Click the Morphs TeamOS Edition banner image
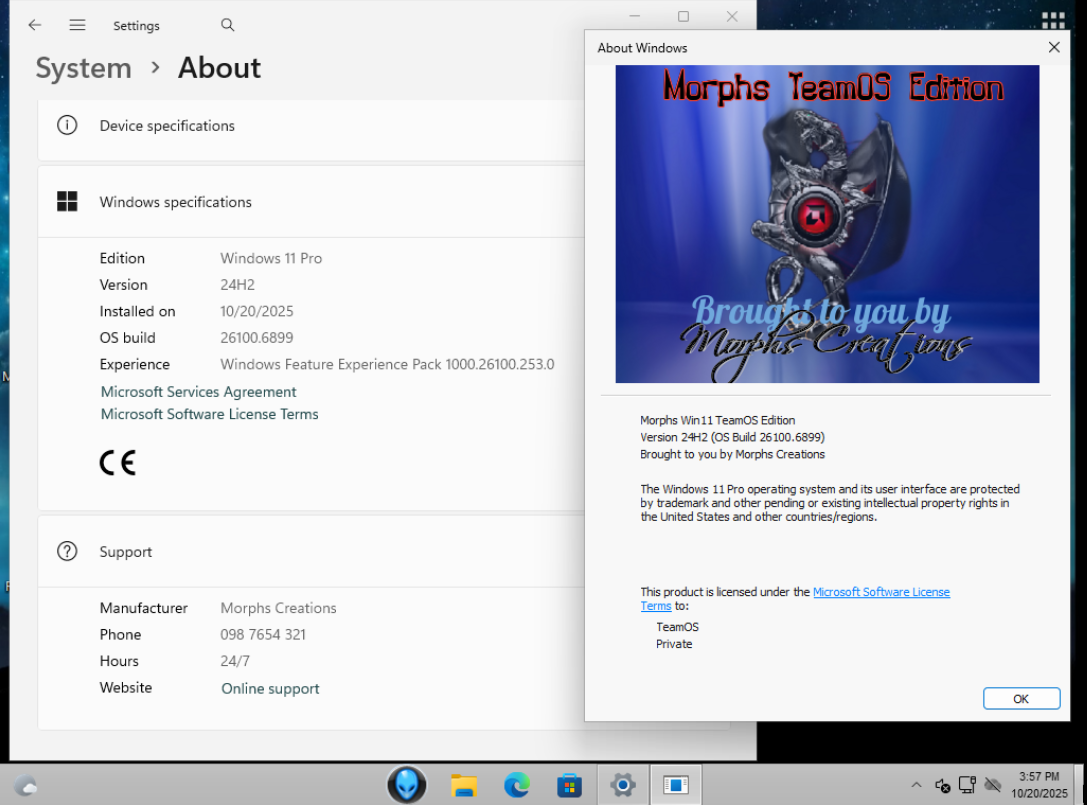The height and width of the screenshot is (805, 1087). click(x=827, y=224)
